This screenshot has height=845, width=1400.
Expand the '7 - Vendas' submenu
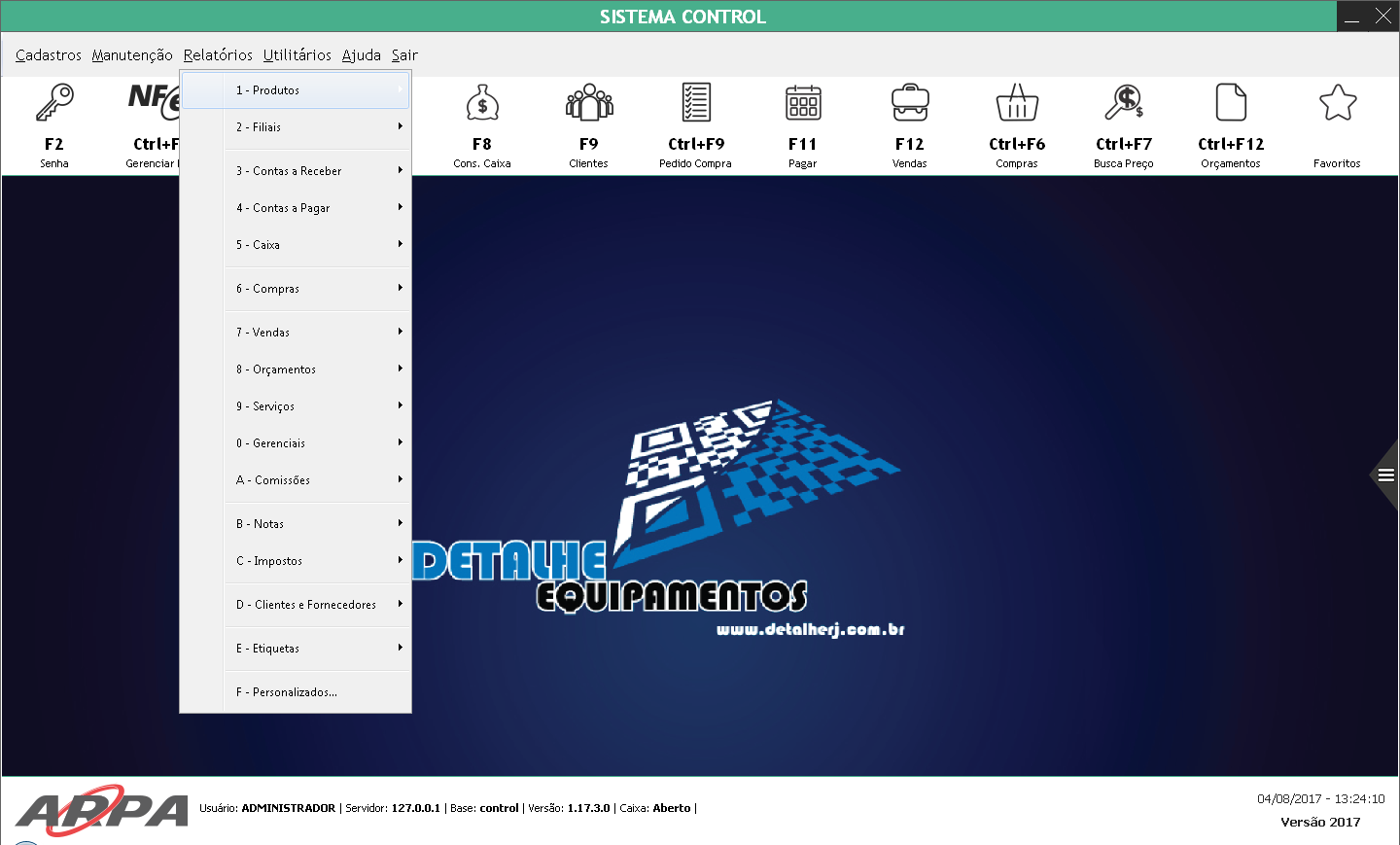pyautogui.click(x=296, y=333)
